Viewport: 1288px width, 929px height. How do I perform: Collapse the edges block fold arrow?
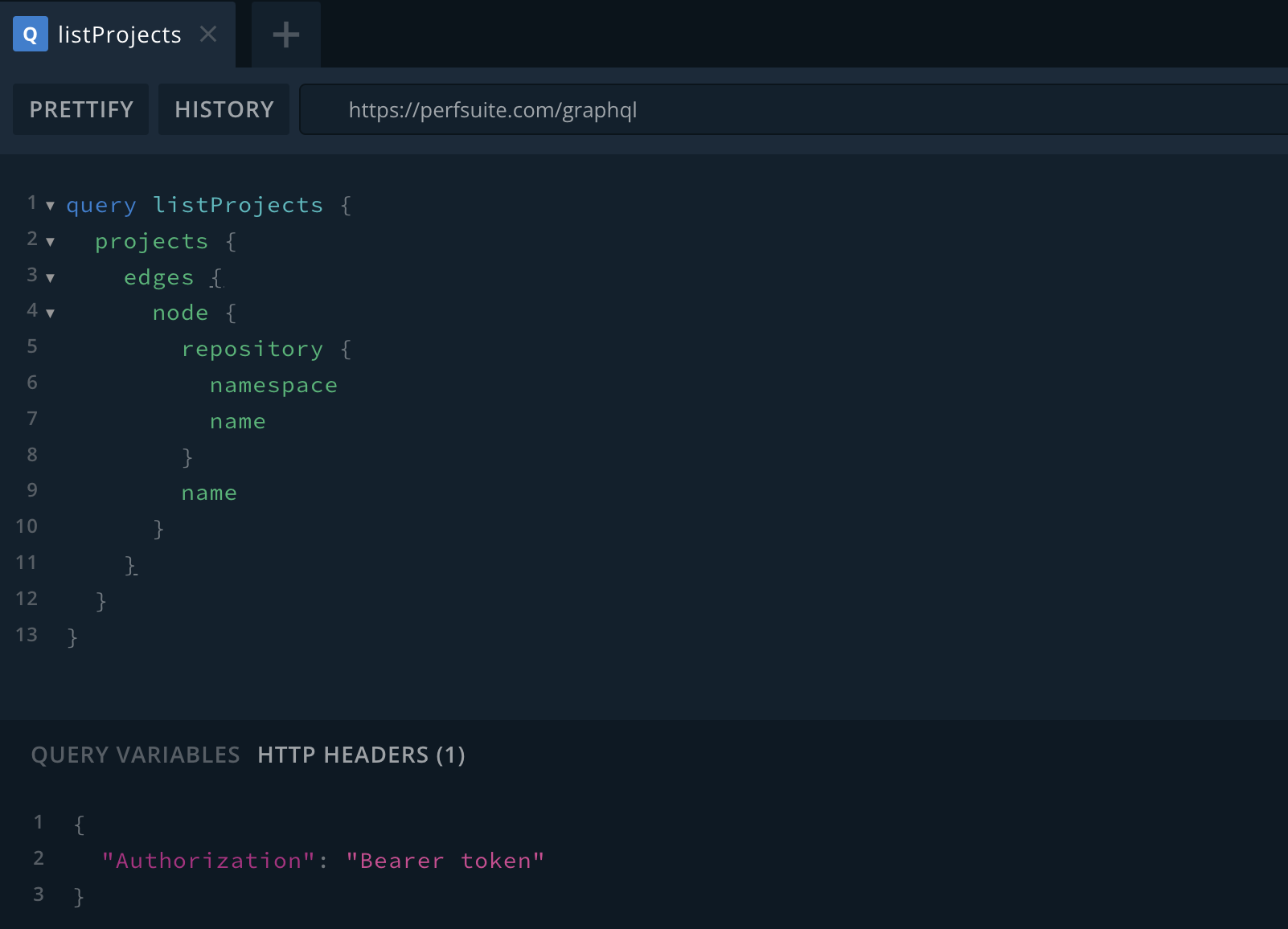(x=50, y=278)
